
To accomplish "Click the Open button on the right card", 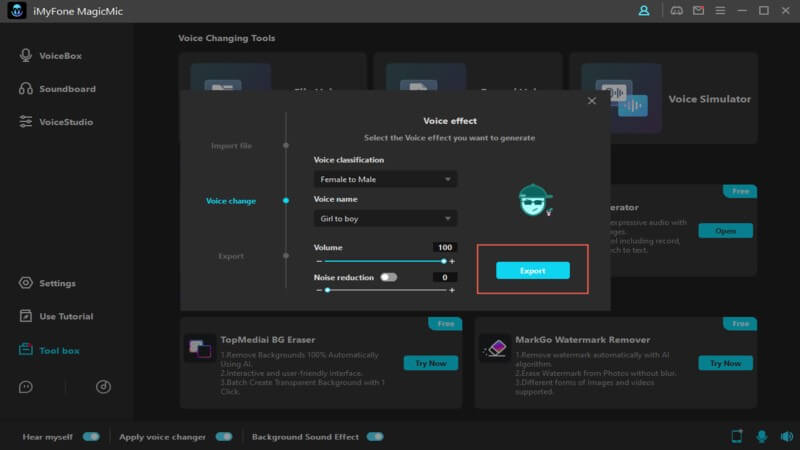I will pos(726,231).
